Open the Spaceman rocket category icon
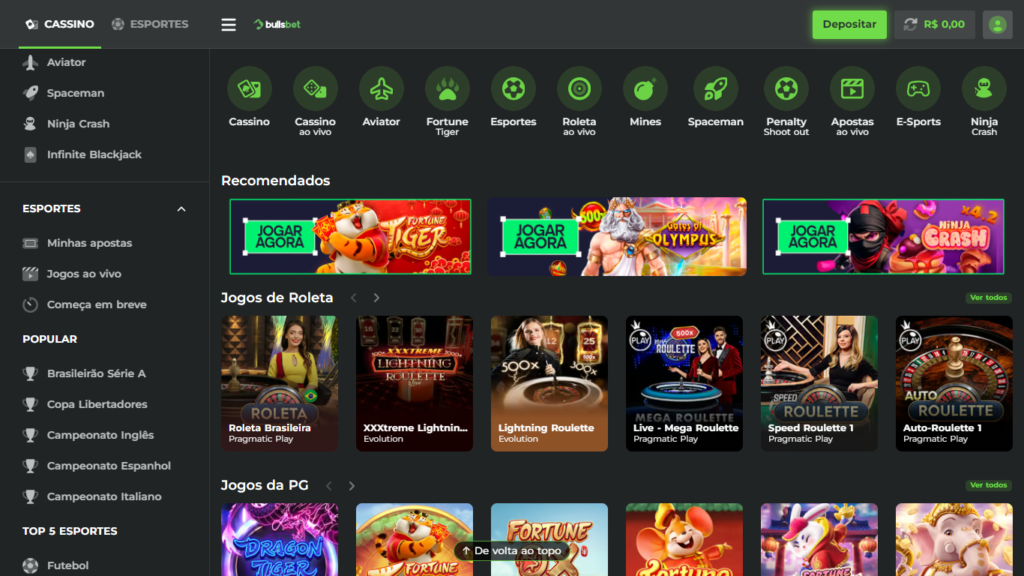 point(716,89)
